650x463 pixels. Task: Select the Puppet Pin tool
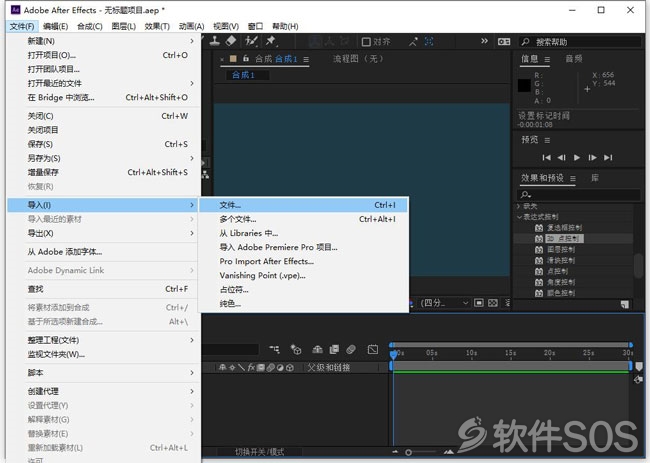coord(271,41)
